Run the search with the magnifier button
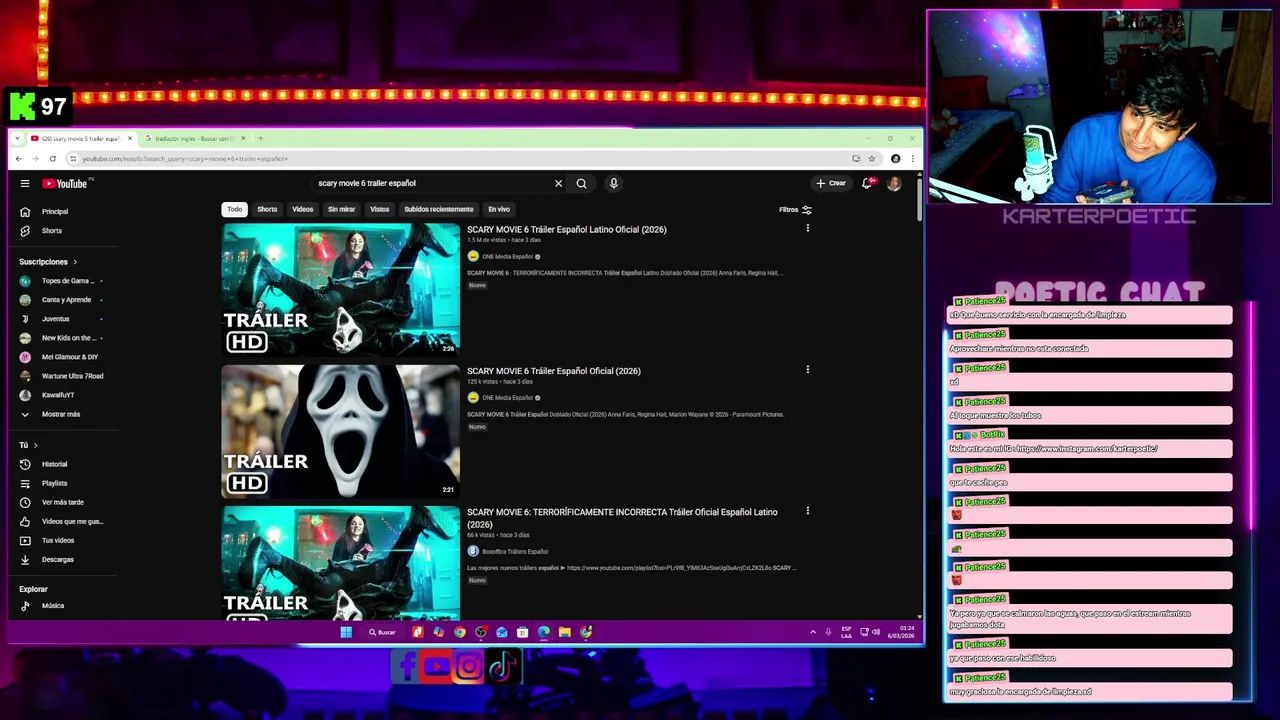 (x=581, y=183)
